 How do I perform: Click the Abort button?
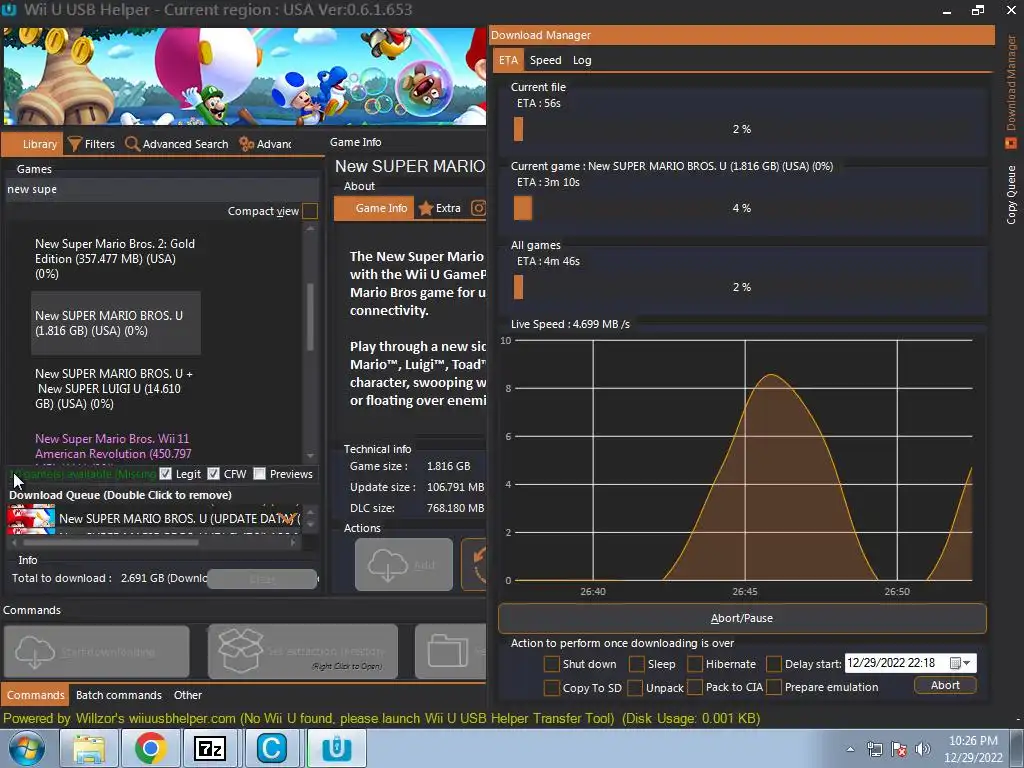[945, 685]
